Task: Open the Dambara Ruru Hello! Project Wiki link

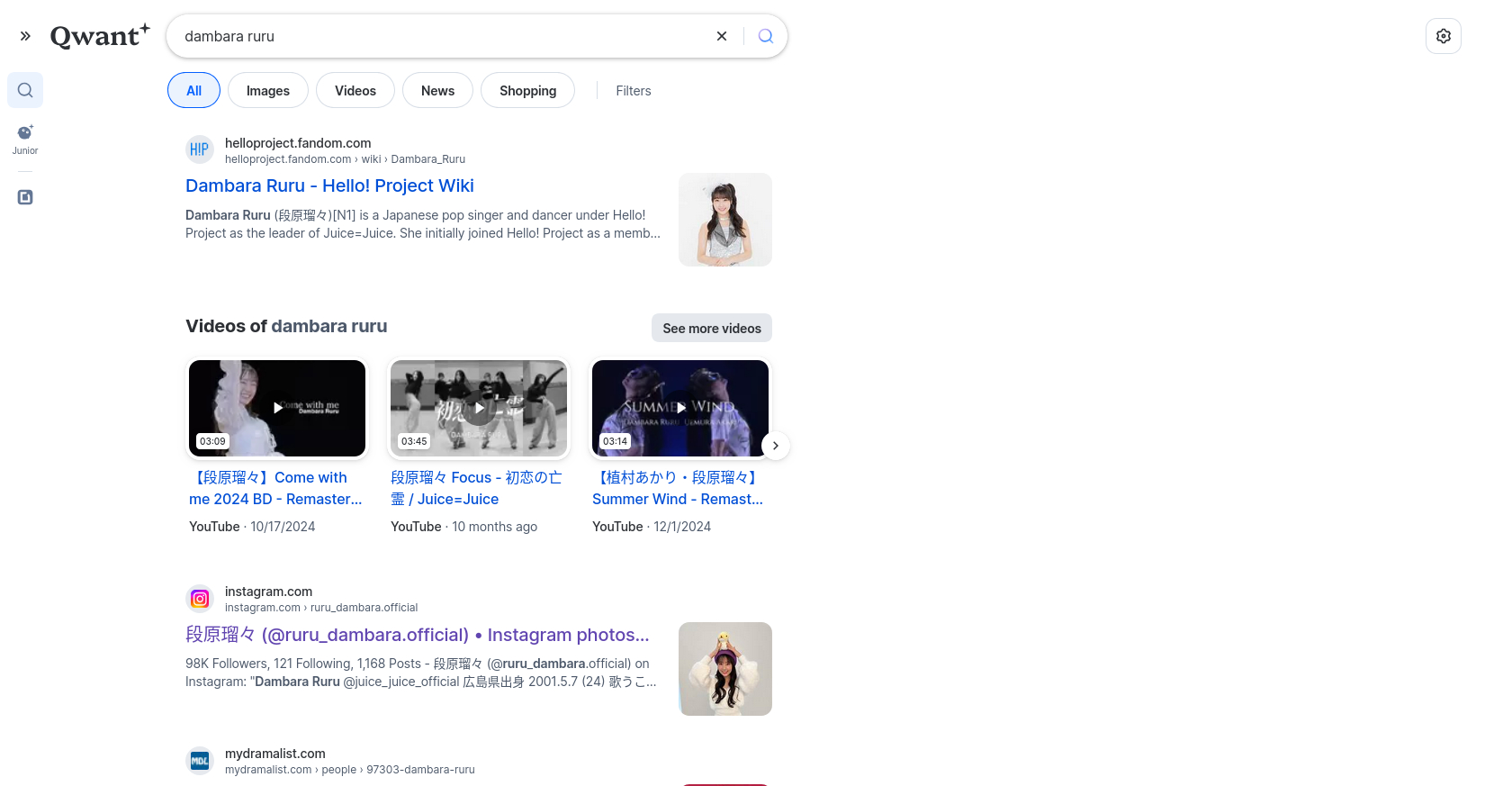Action: point(329,185)
